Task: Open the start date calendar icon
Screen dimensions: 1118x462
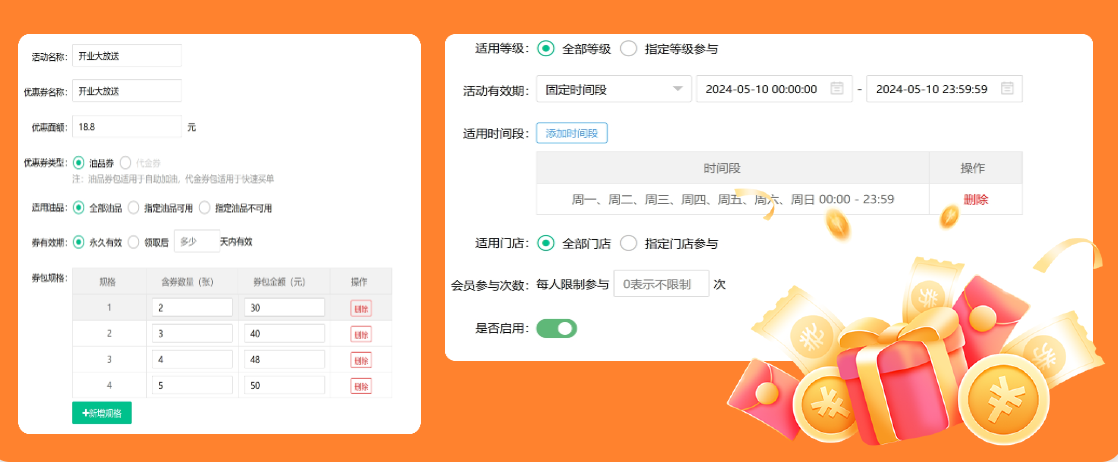Action: click(837, 89)
